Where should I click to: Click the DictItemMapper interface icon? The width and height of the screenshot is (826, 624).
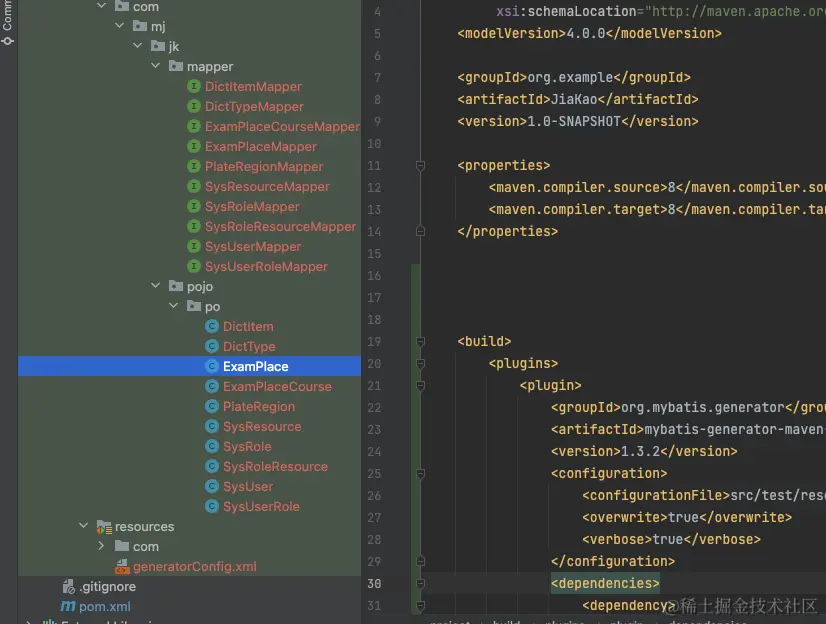click(x=194, y=86)
